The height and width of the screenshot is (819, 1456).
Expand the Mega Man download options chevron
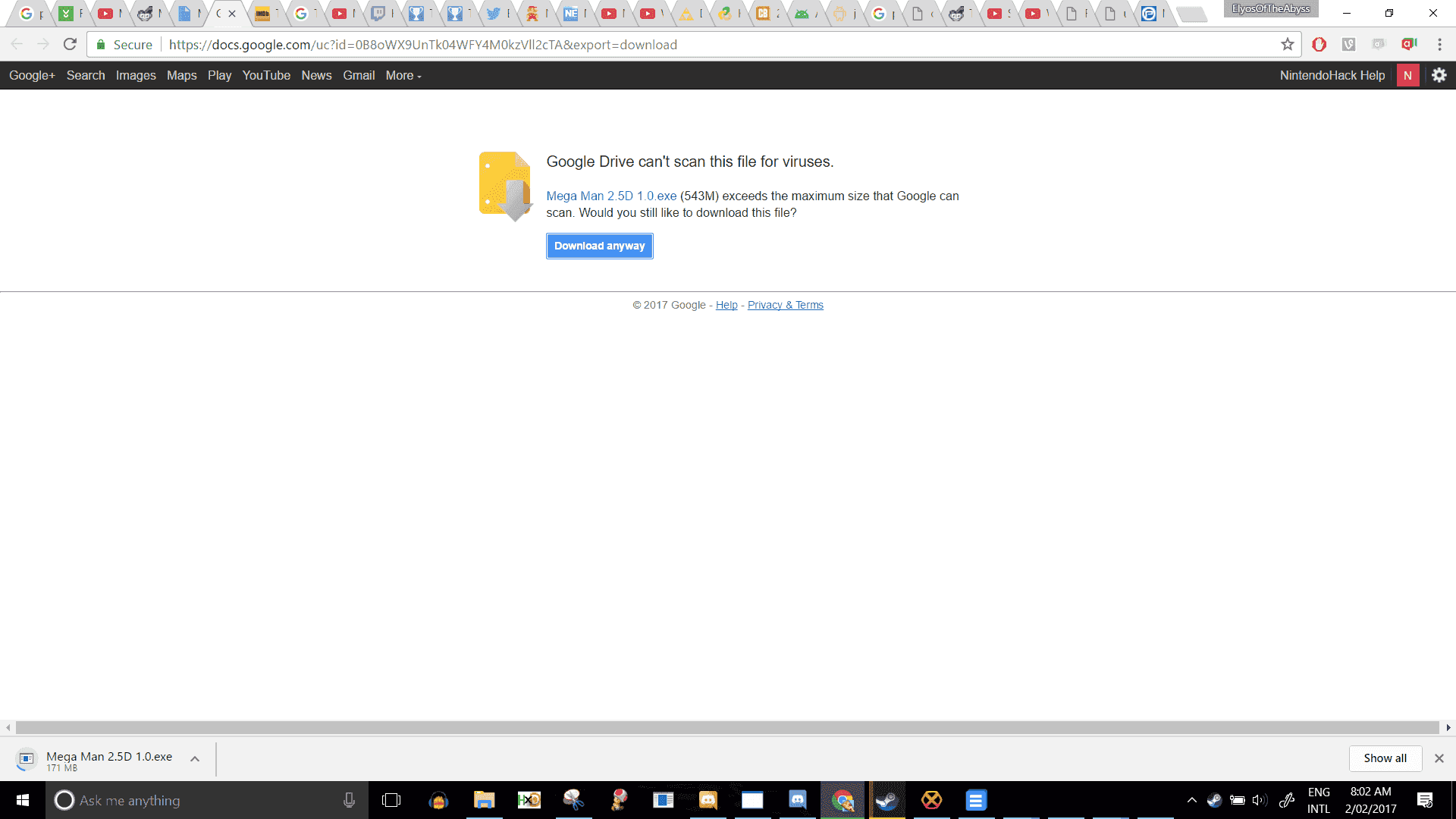pyautogui.click(x=195, y=758)
